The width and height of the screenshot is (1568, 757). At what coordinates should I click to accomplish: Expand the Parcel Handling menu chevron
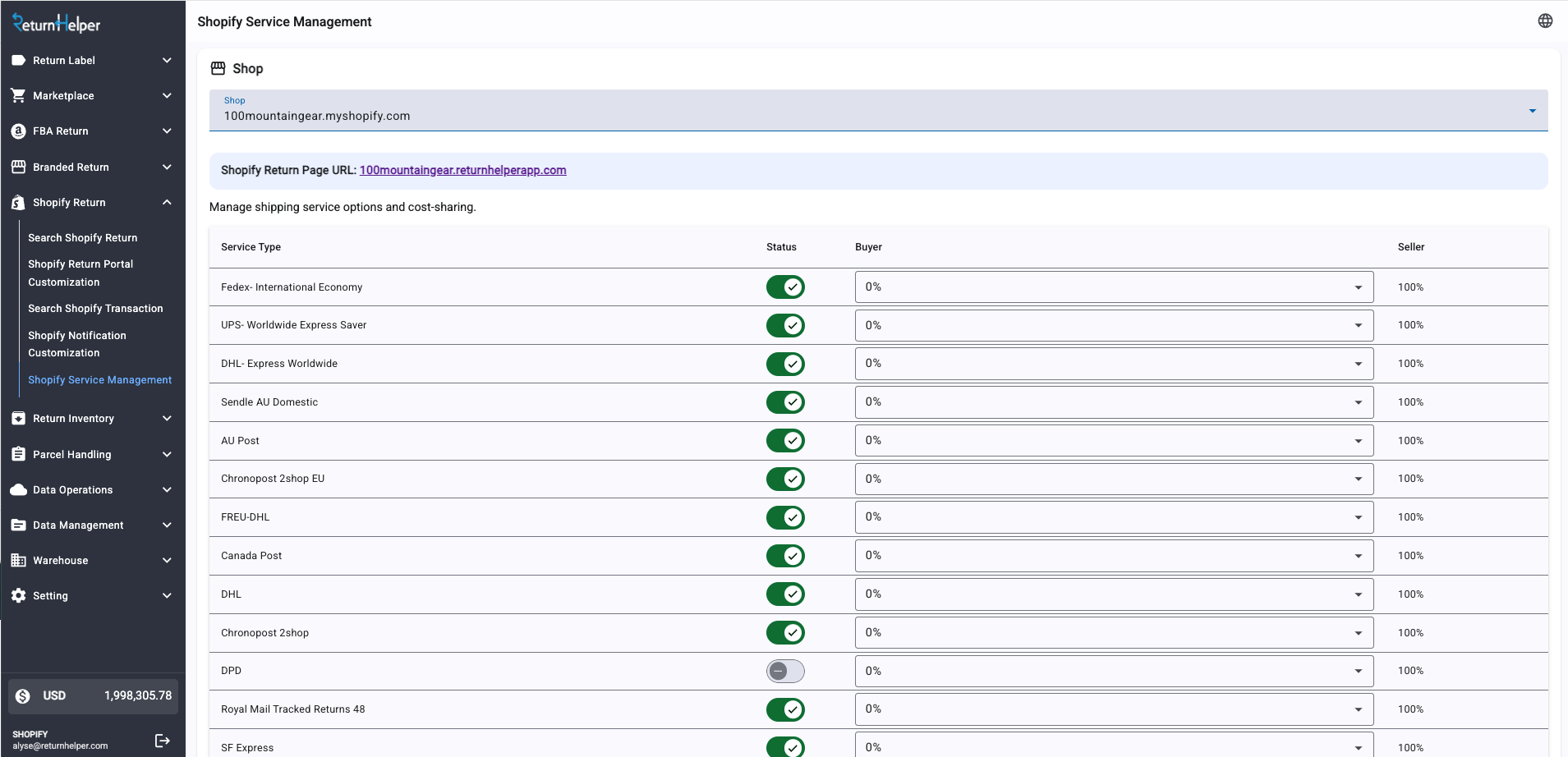[x=167, y=455]
